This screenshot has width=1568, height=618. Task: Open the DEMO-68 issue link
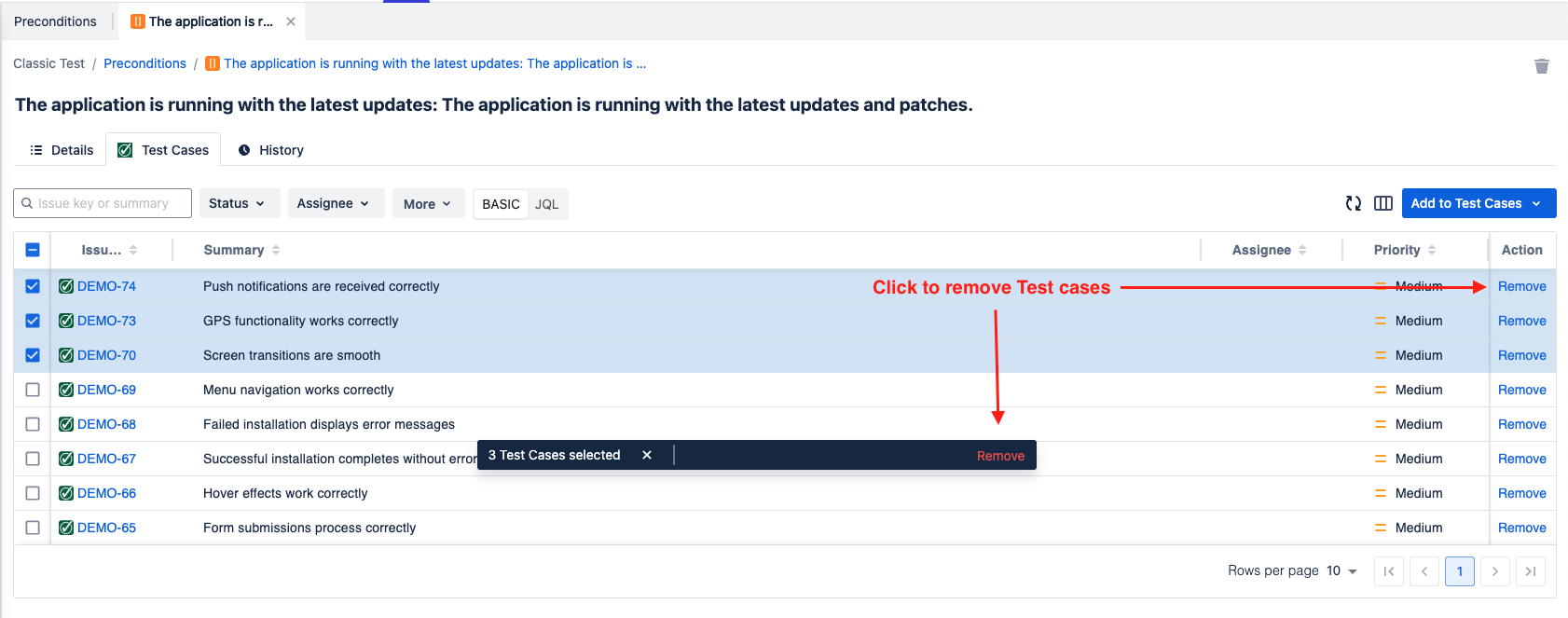[x=106, y=424]
